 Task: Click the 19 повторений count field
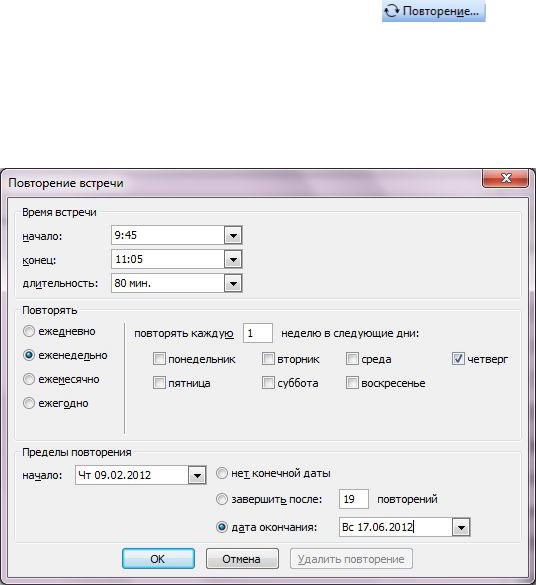(x=354, y=499)
